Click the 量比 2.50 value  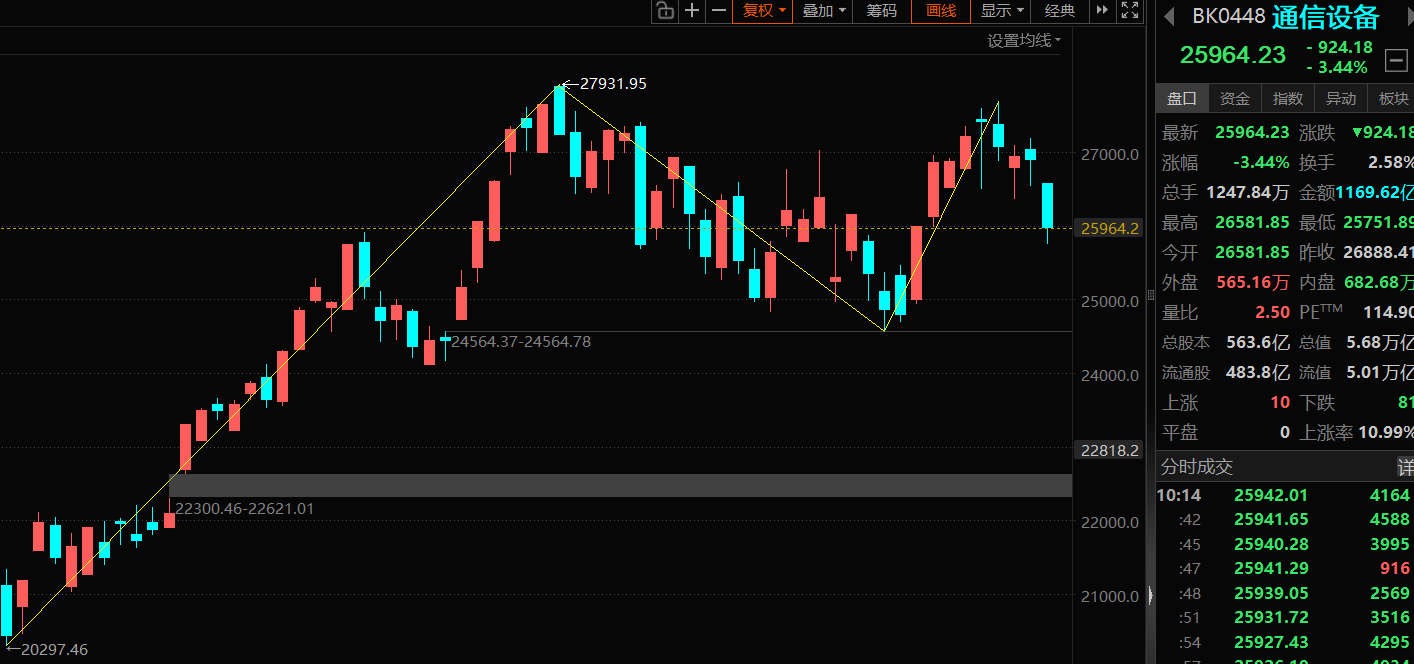tap(1272, 312)
